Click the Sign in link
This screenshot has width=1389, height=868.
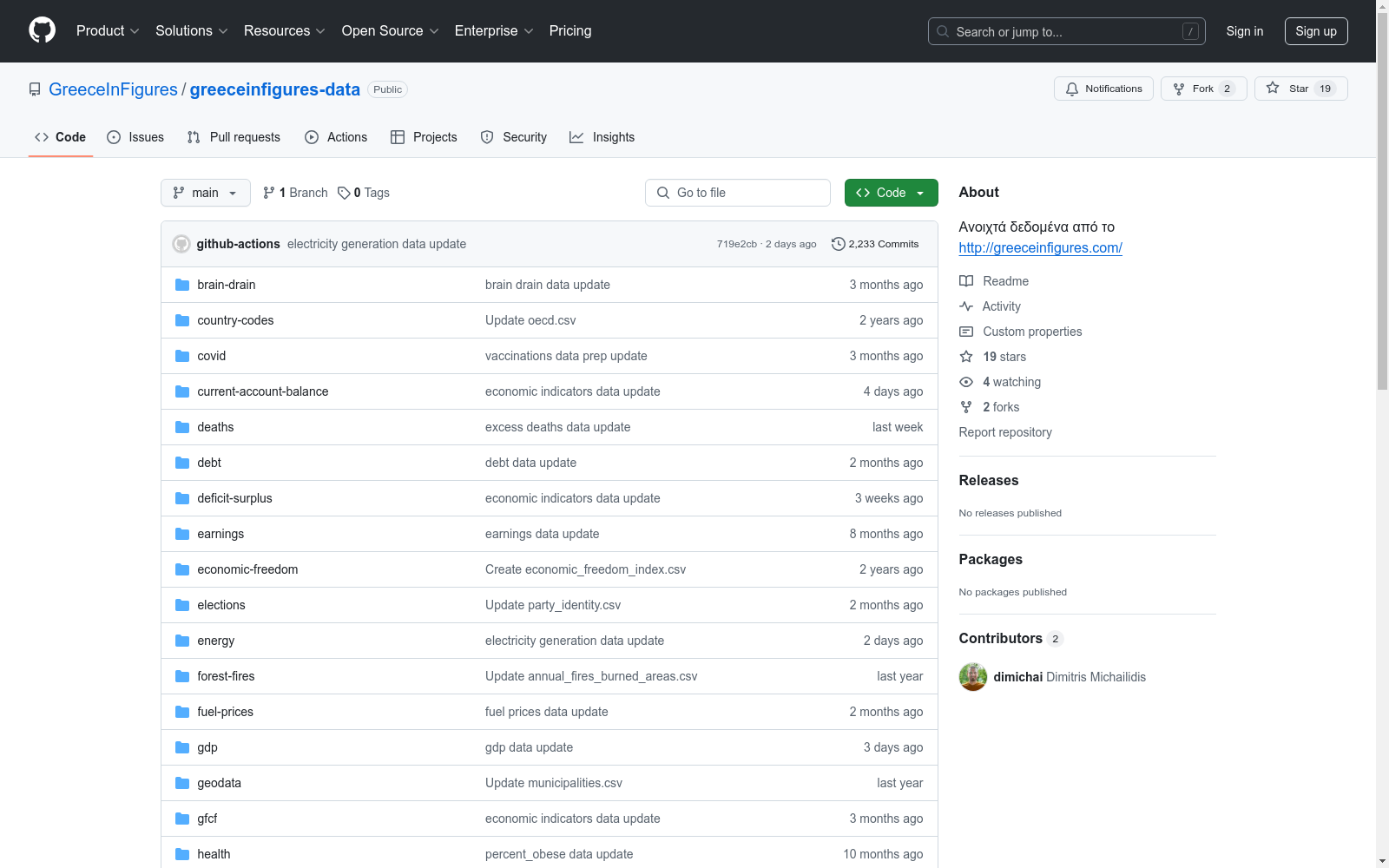click(x=1245, y=31)
